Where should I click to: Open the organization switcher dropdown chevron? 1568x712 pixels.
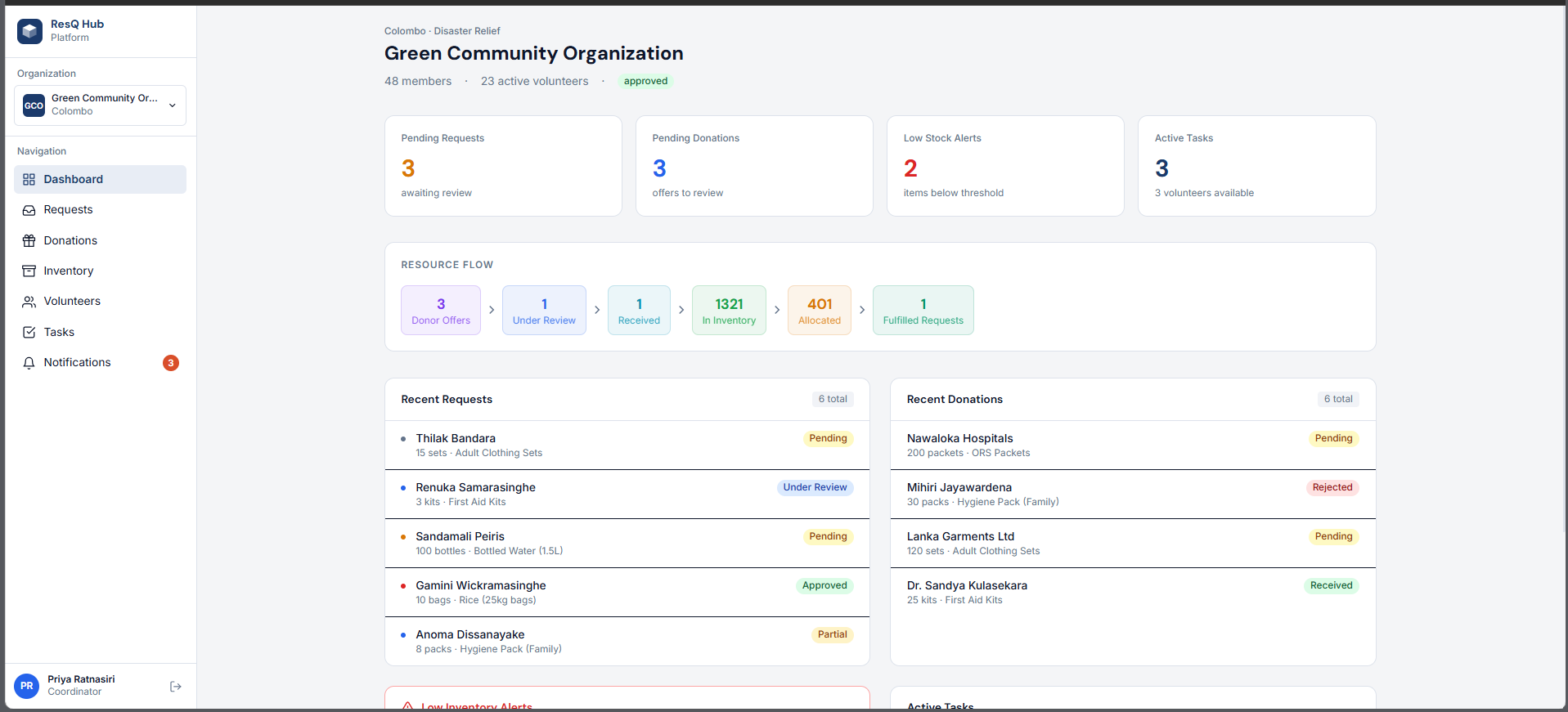click(x=173, y=105)
